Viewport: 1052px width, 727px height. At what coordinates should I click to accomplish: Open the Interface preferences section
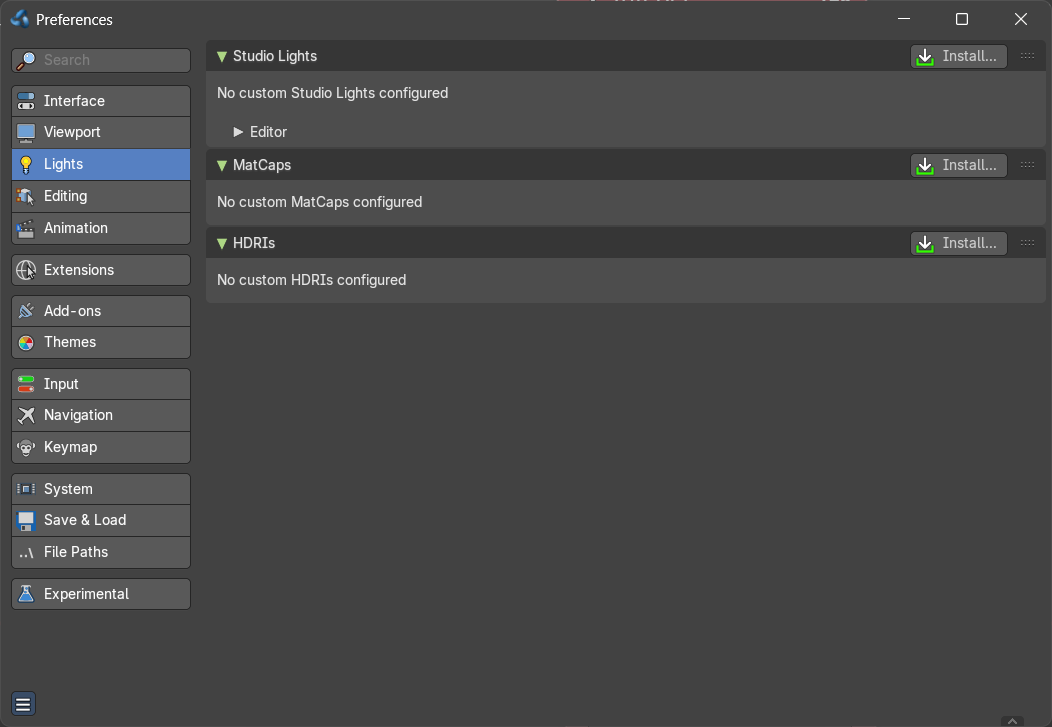pyautogui.click(x=101, y=101)
